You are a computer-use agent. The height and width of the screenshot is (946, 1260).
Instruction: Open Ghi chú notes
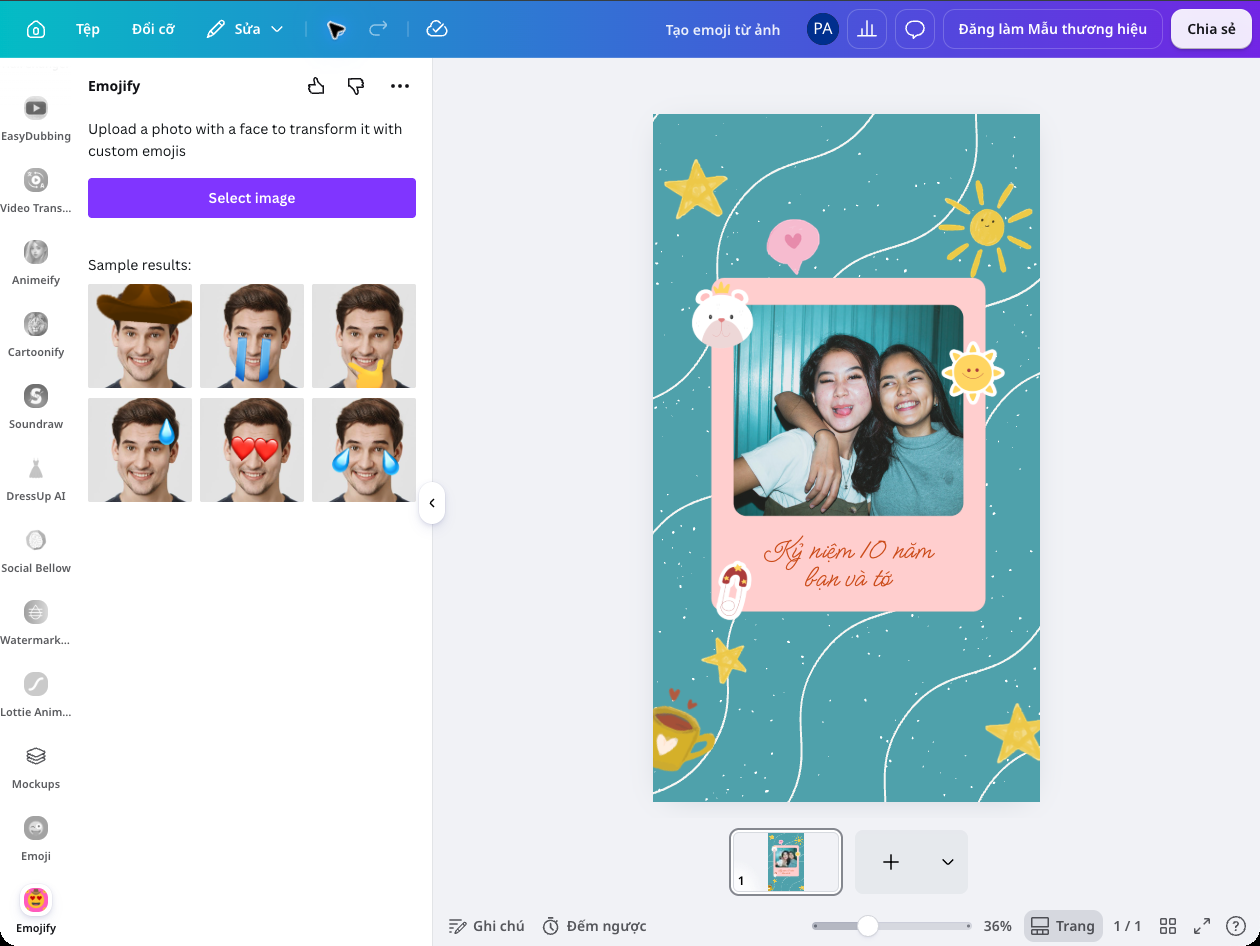pyautogui.click(x=486, y=926)
